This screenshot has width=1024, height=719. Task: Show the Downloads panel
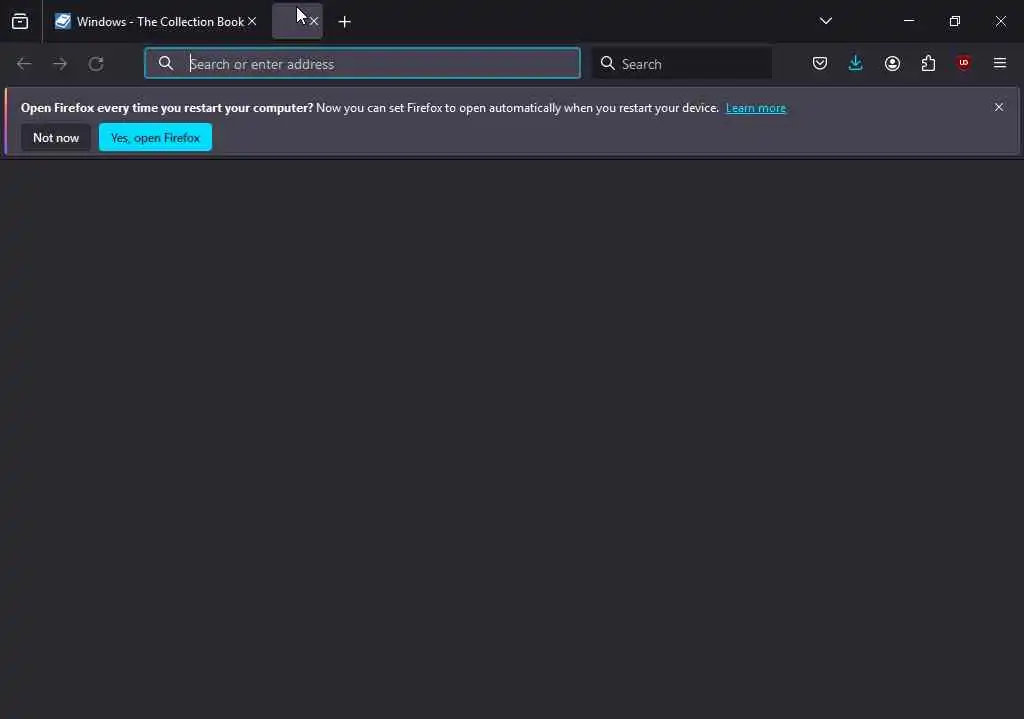coord(856,63)
